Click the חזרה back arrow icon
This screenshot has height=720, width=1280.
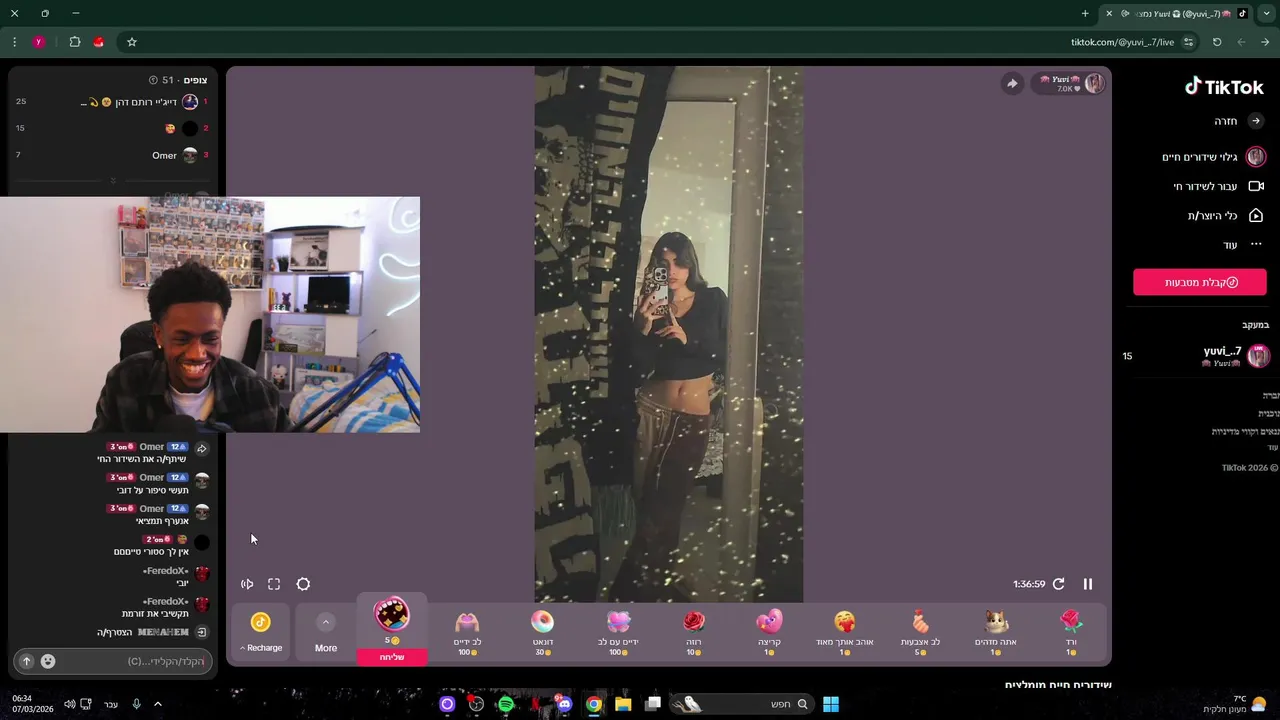[x=1256, y=121]
